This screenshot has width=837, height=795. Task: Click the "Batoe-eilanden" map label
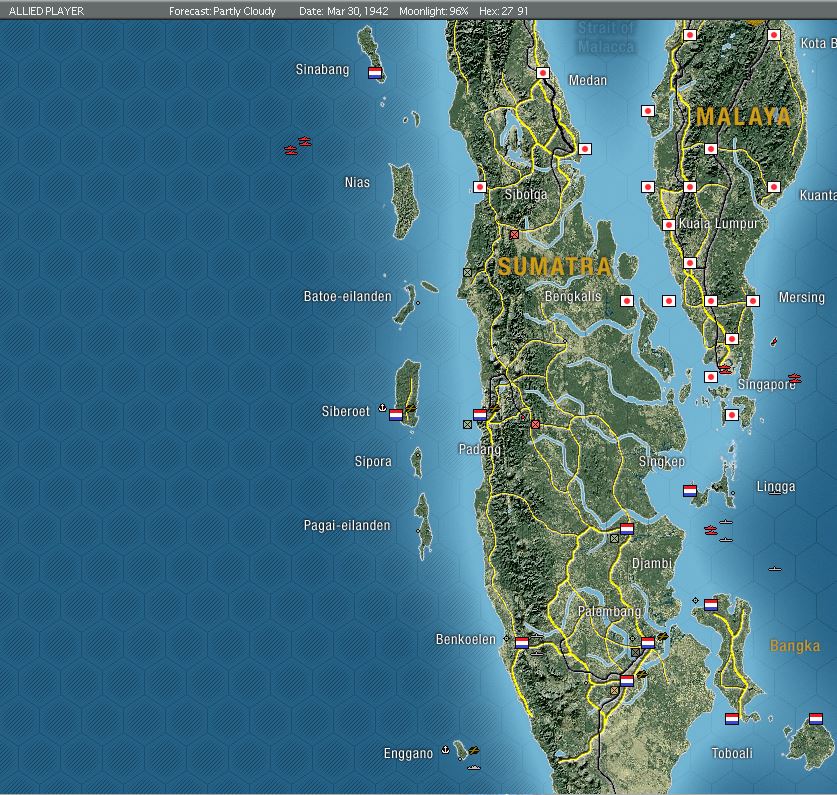[x=348, y=296]
